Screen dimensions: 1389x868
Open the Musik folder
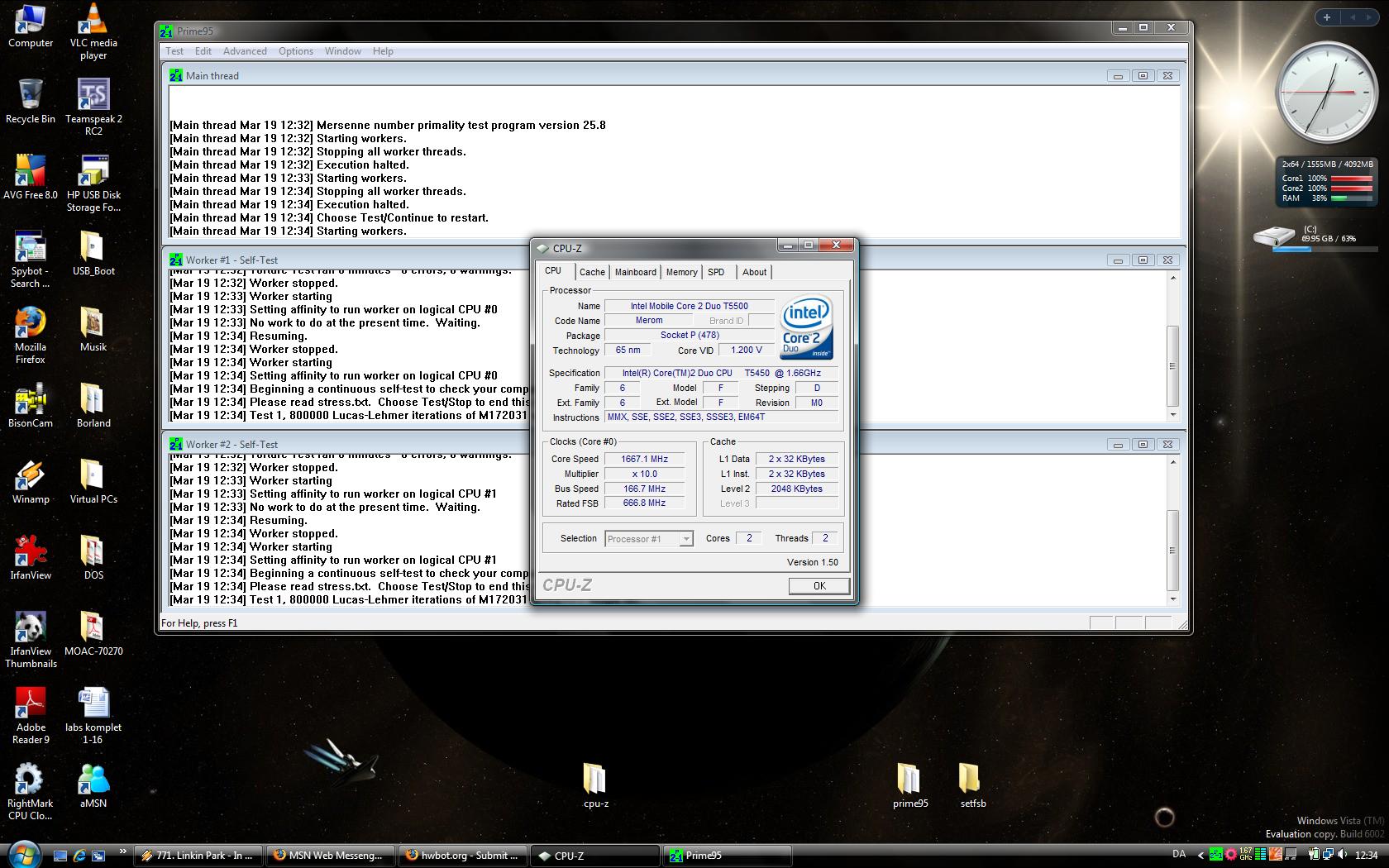[x=93, y=329]
